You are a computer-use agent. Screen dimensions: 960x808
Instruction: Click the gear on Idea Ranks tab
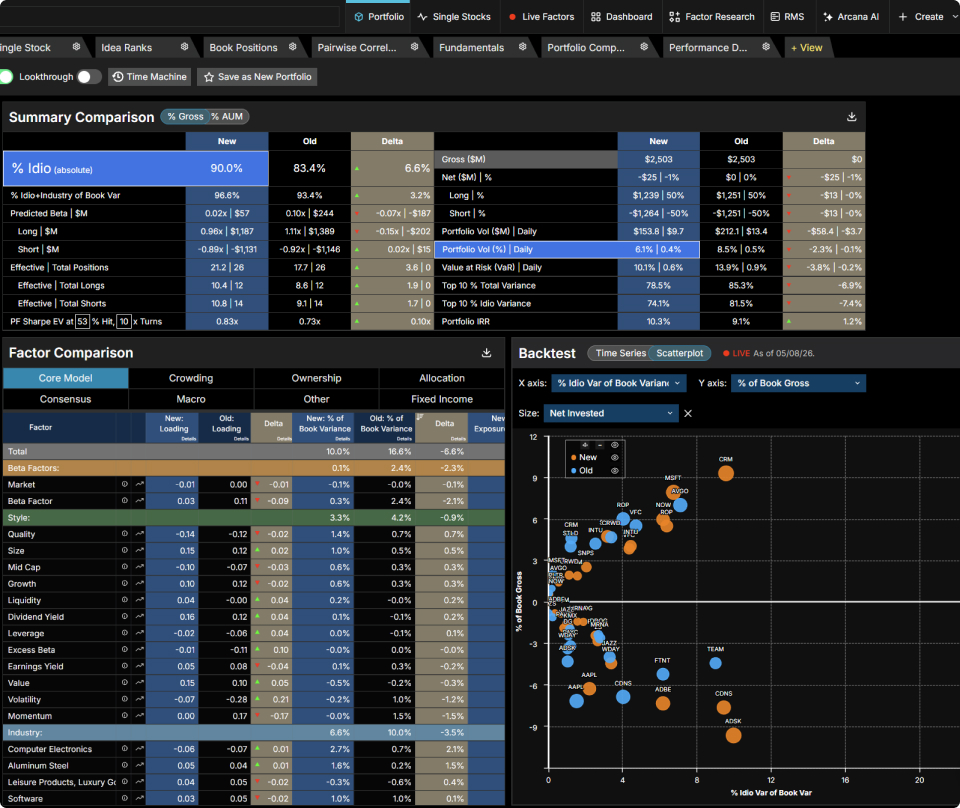[x=184, y=47]
